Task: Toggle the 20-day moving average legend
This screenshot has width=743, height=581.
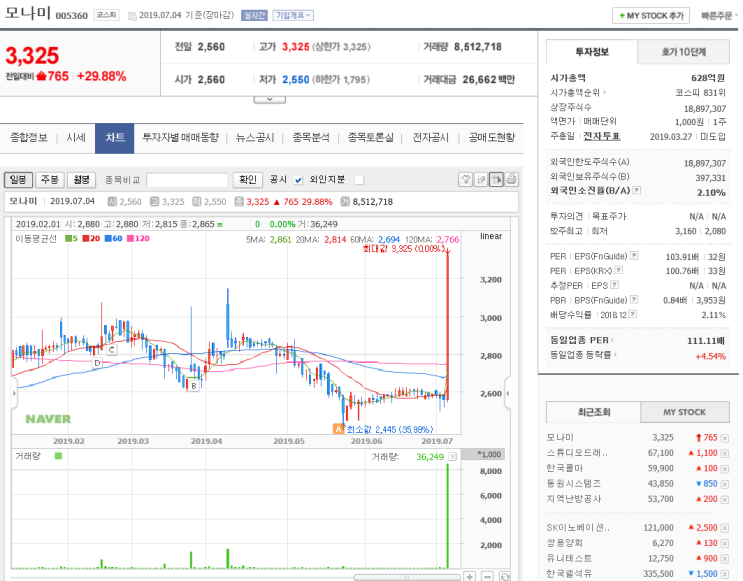Action: 91,238
